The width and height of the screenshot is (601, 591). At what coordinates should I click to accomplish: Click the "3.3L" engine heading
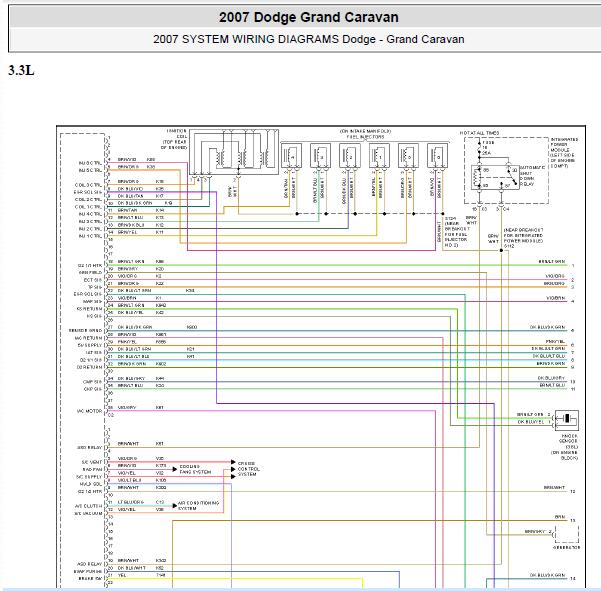(x=21, y=71)
